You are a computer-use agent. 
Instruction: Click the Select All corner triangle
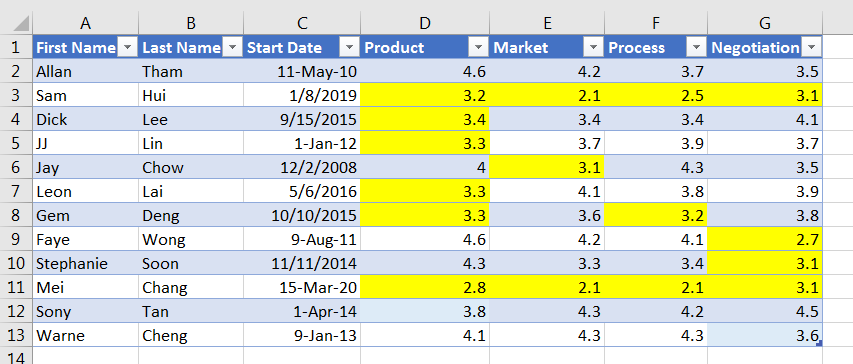click(x=20, y=23)
